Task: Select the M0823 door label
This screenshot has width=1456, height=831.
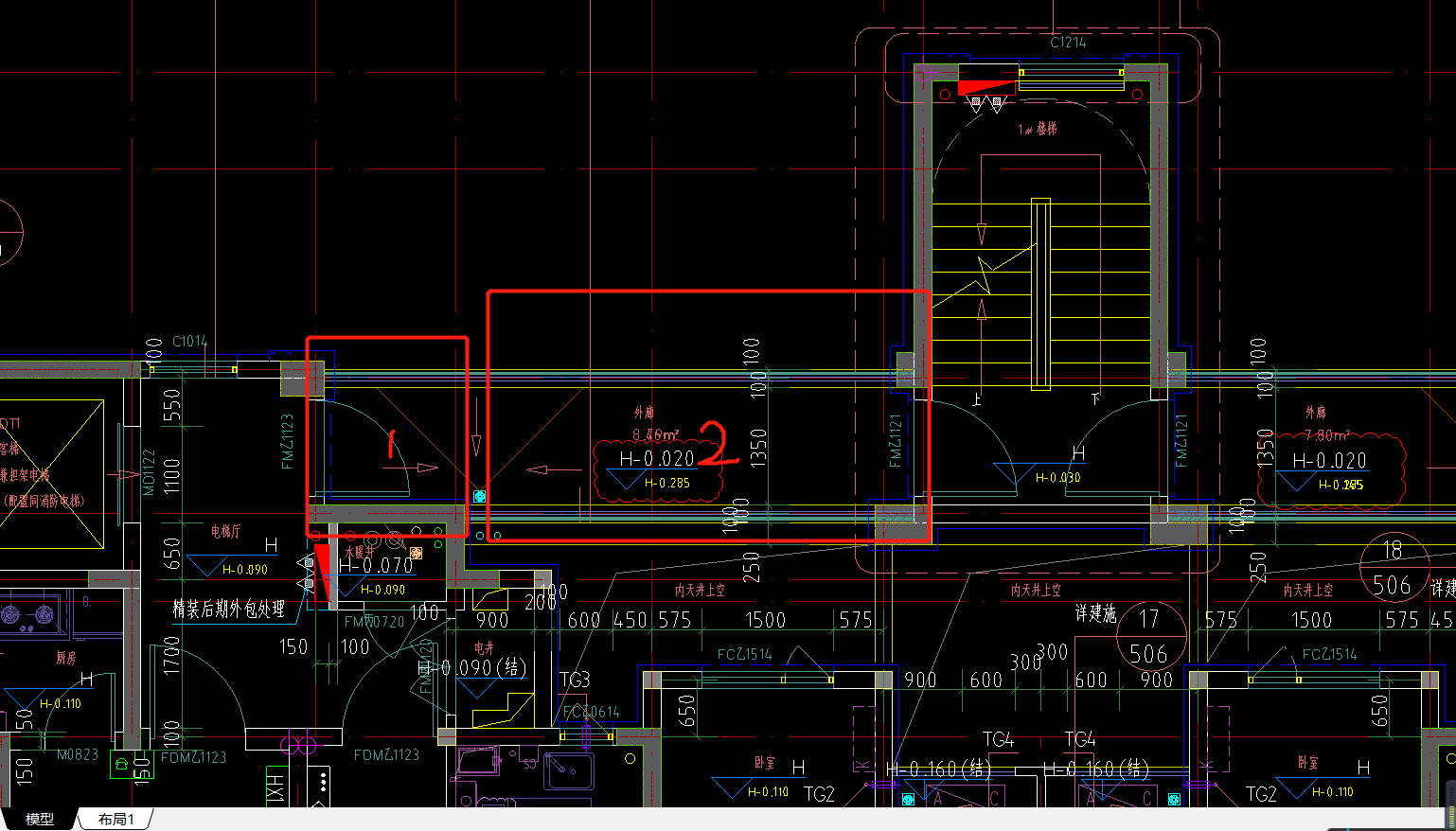Action: [x=78, y=754]
